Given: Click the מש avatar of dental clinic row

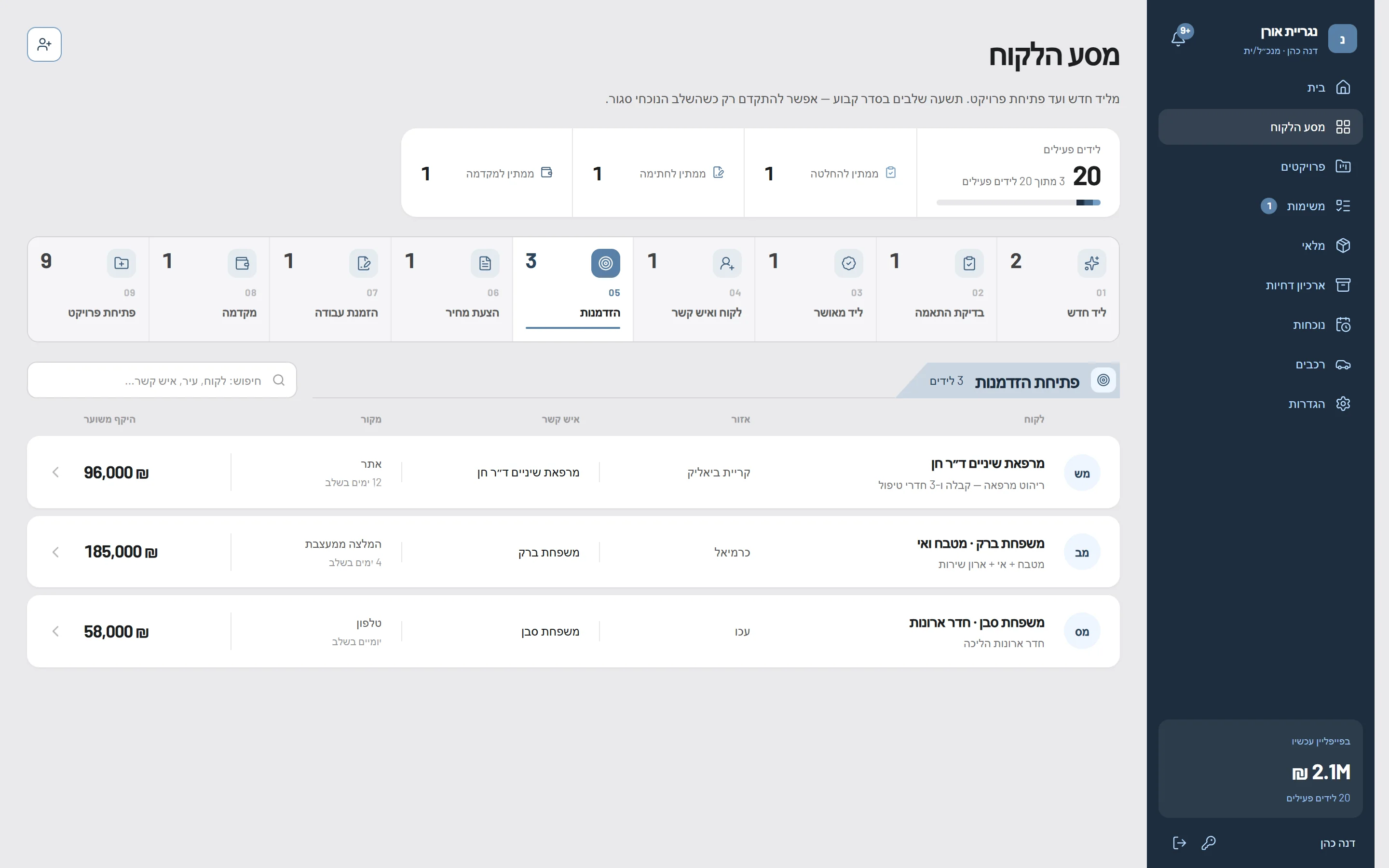Looking at the screenshot, I should coord(1082,473).
